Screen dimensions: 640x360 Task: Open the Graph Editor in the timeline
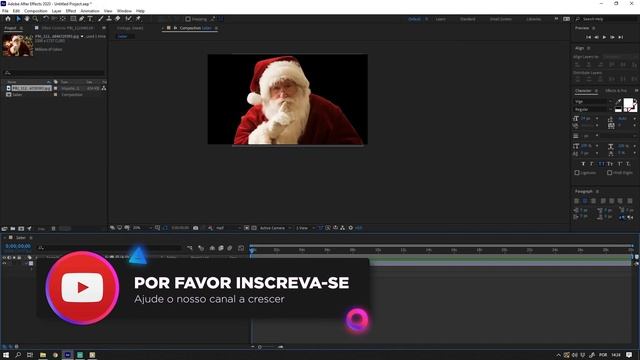[x=241, y=248]
